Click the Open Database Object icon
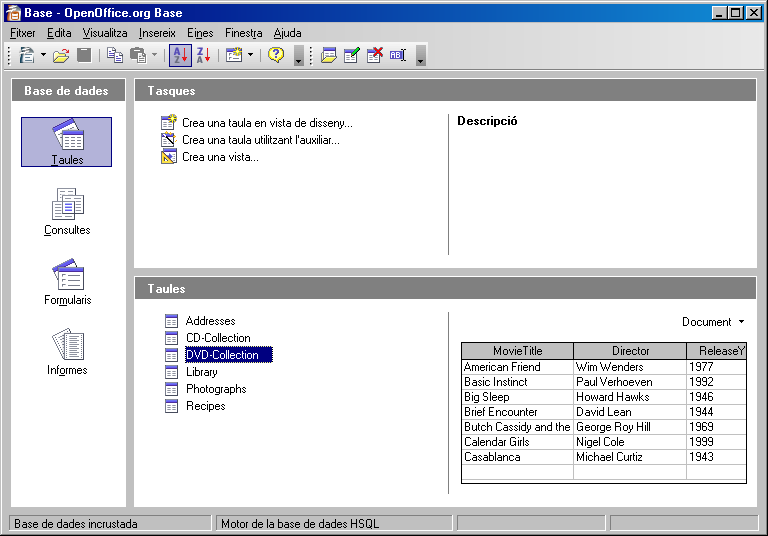Image resolution: width=768 pixels, height=536 pixels. click(329, 55)
